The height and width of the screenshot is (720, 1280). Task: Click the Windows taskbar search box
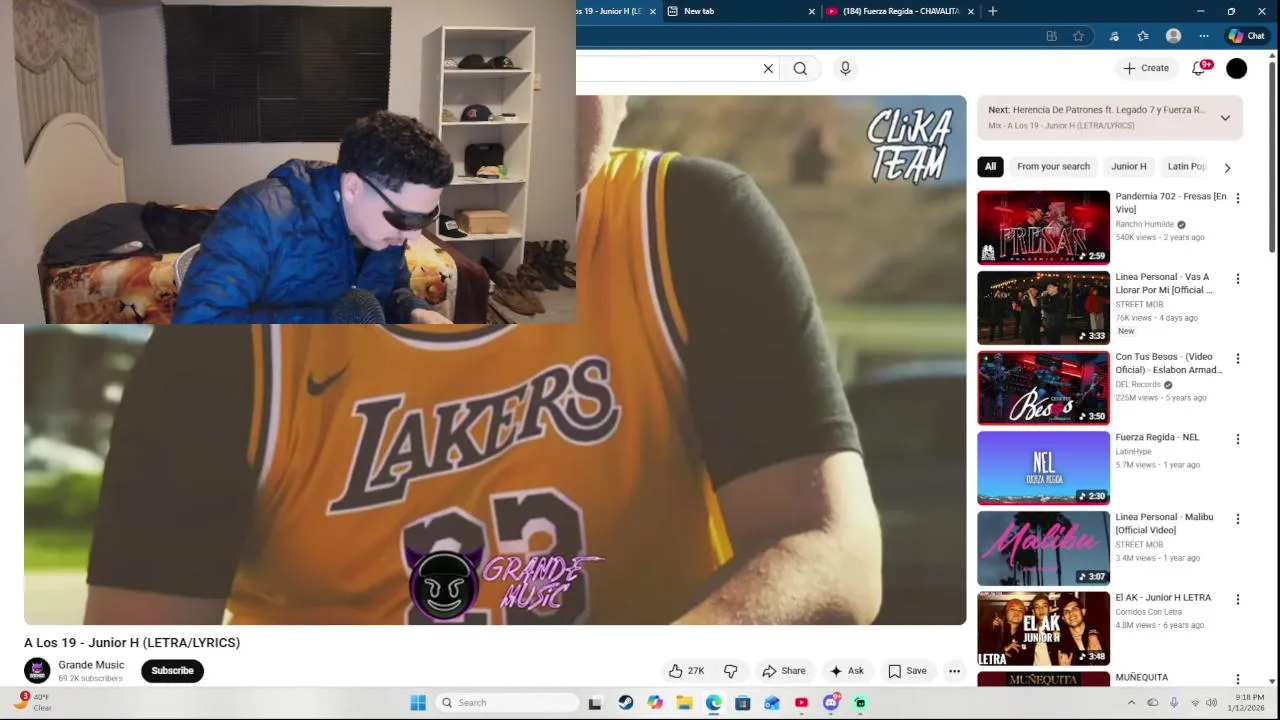click(x=508, y=702)
